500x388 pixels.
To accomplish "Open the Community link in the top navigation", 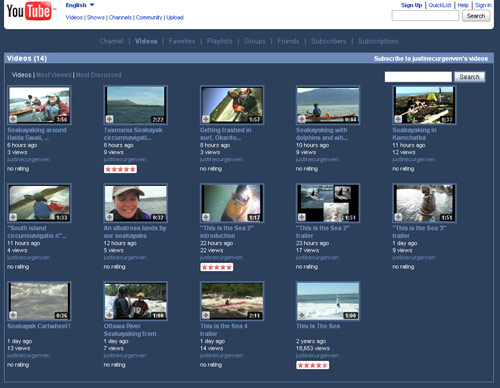I will 149,17.
